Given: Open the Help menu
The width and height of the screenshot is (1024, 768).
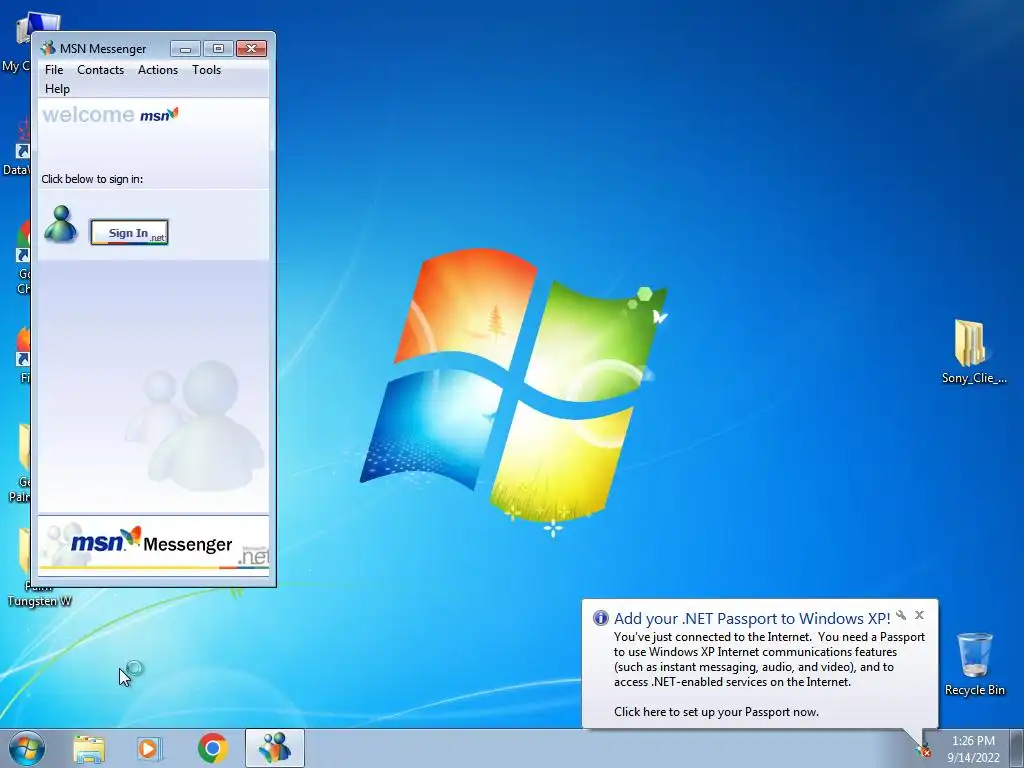Looking at the screenshot, I should [57, 89].
